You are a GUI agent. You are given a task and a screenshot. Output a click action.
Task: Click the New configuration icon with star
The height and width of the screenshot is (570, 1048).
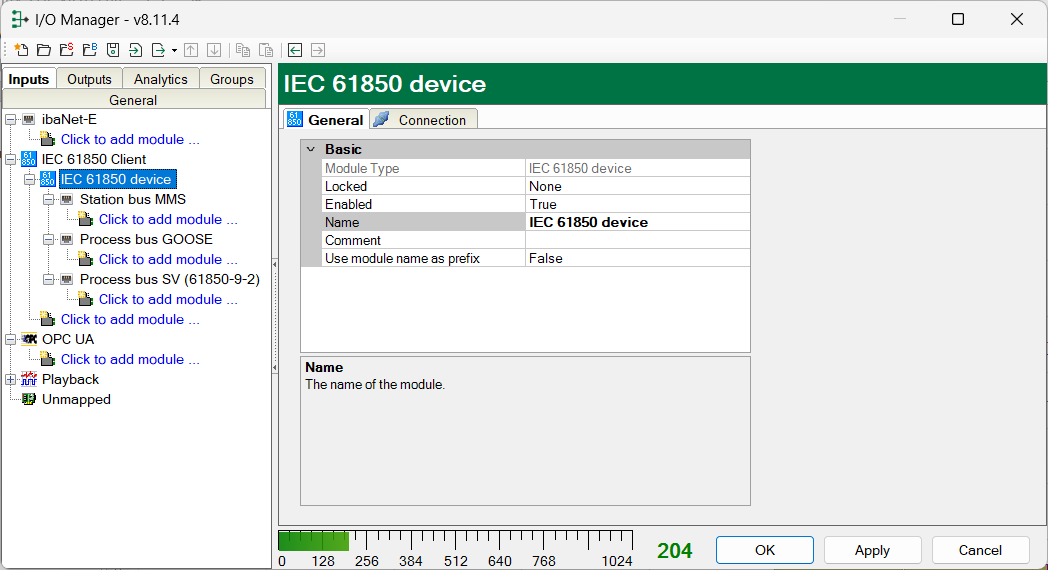(x=21, y=50)
